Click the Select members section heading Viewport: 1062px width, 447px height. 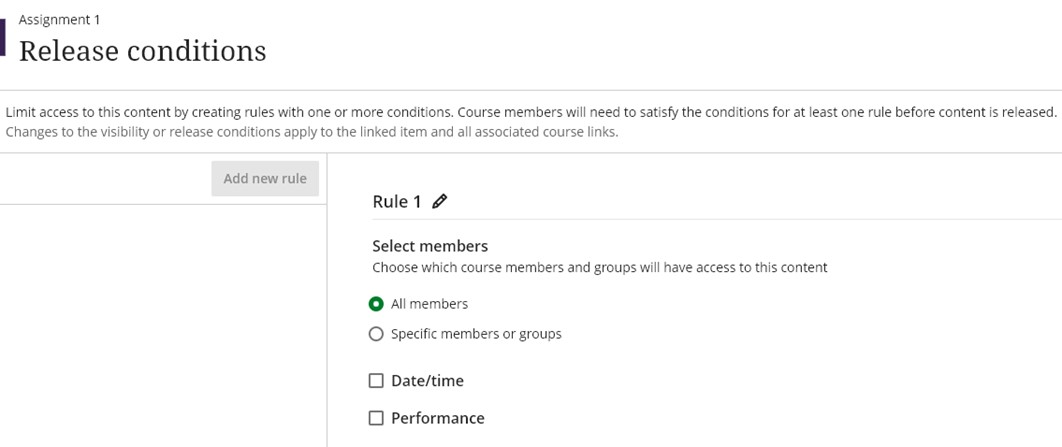(x=430, y=245)
